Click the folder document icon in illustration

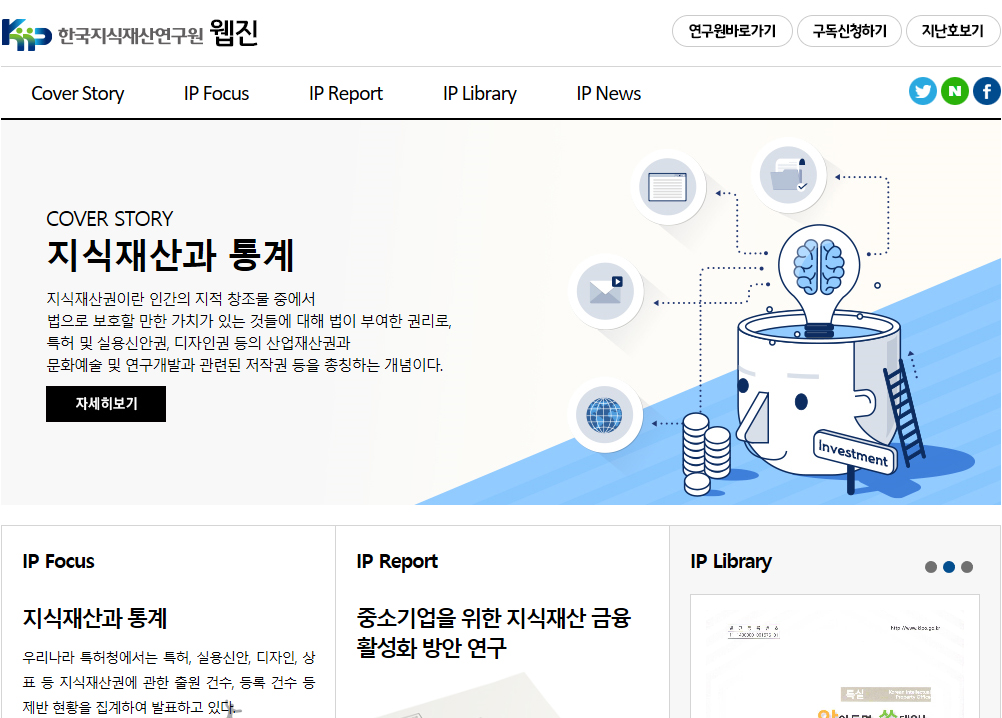pyautogui.click(x=789, y=175)
